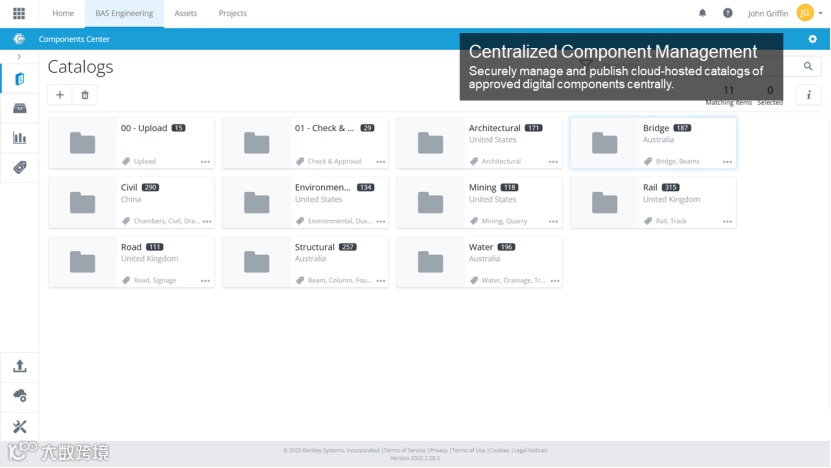Open the tags sidebar icon
This screenshot has width=831, height=468.
click(20, 167)
